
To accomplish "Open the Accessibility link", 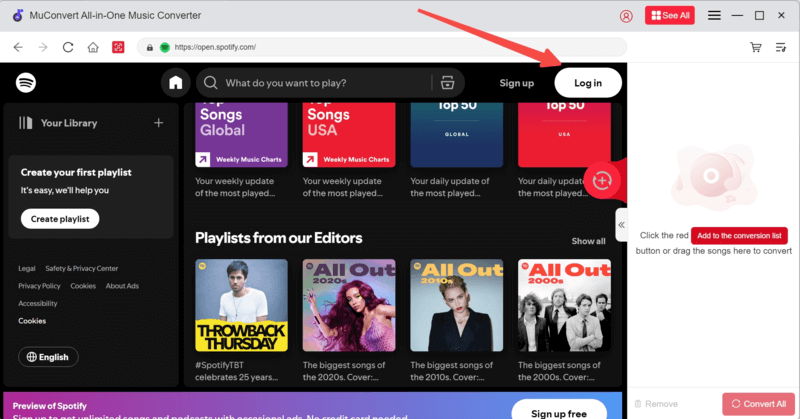I will coord(38,303).
